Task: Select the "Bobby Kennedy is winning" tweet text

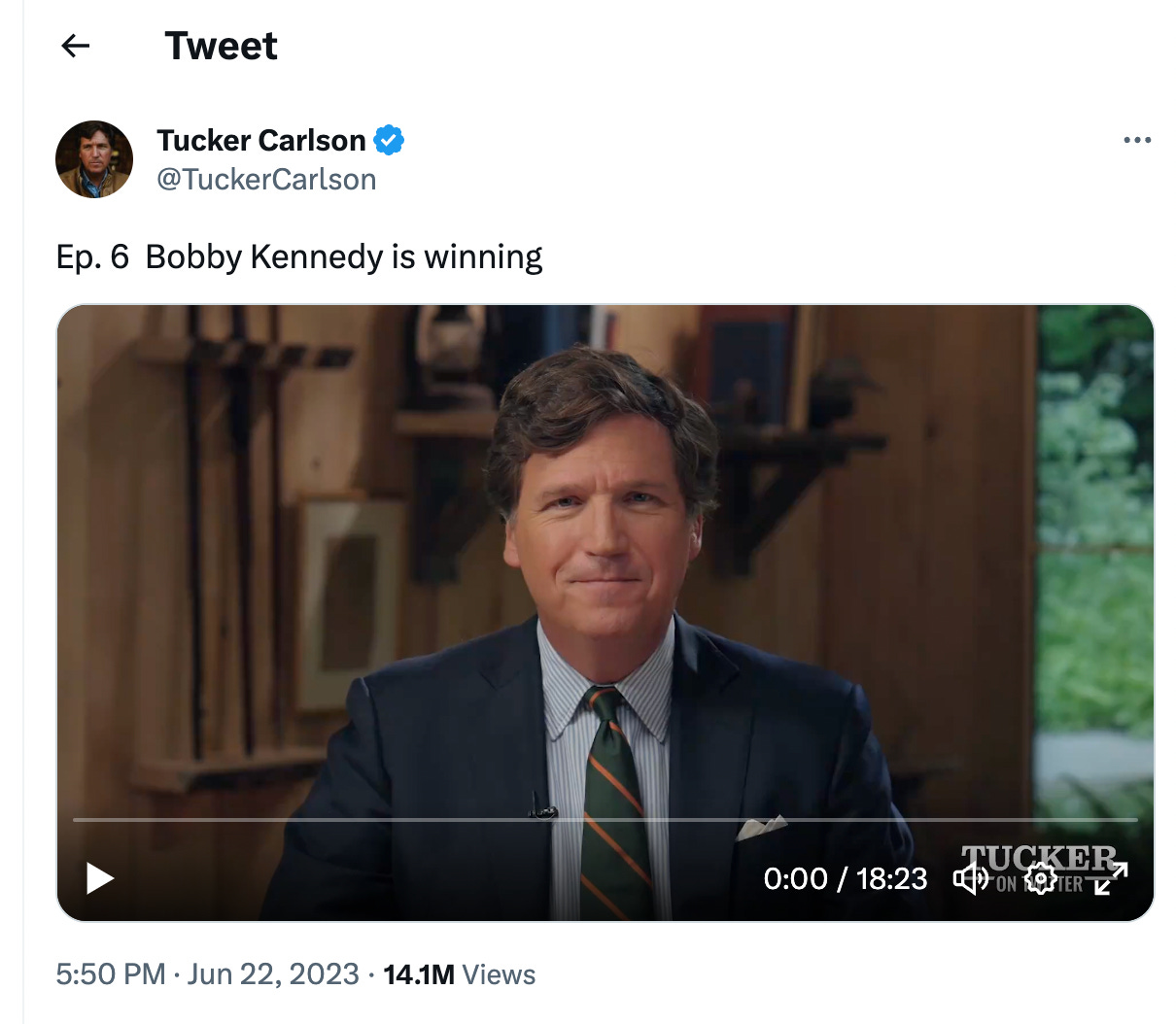Action: pos(344,256)
